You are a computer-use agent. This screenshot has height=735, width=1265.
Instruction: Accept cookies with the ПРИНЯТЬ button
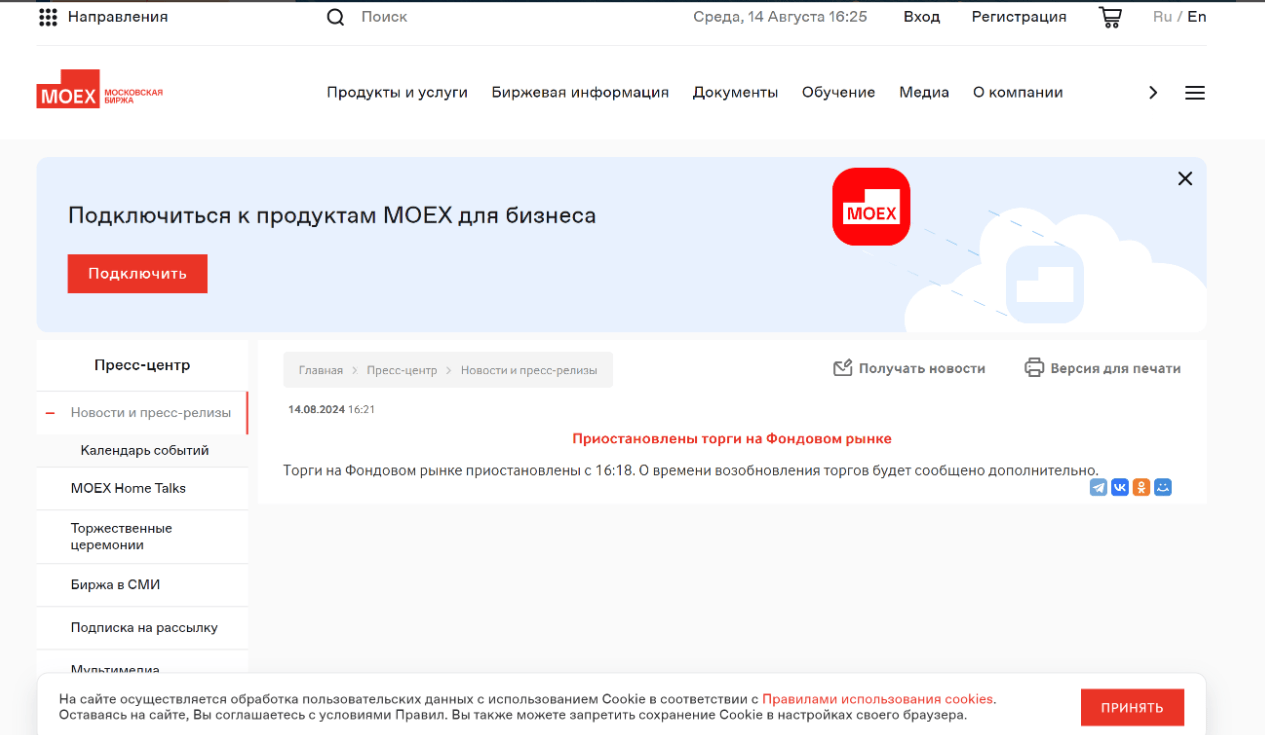point(1132,708)
